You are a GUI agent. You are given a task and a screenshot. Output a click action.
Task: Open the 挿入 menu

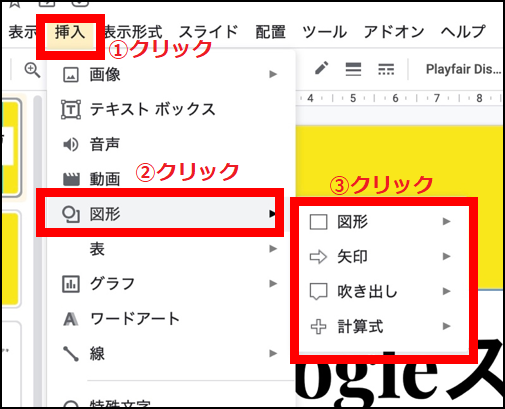point(70,33)
